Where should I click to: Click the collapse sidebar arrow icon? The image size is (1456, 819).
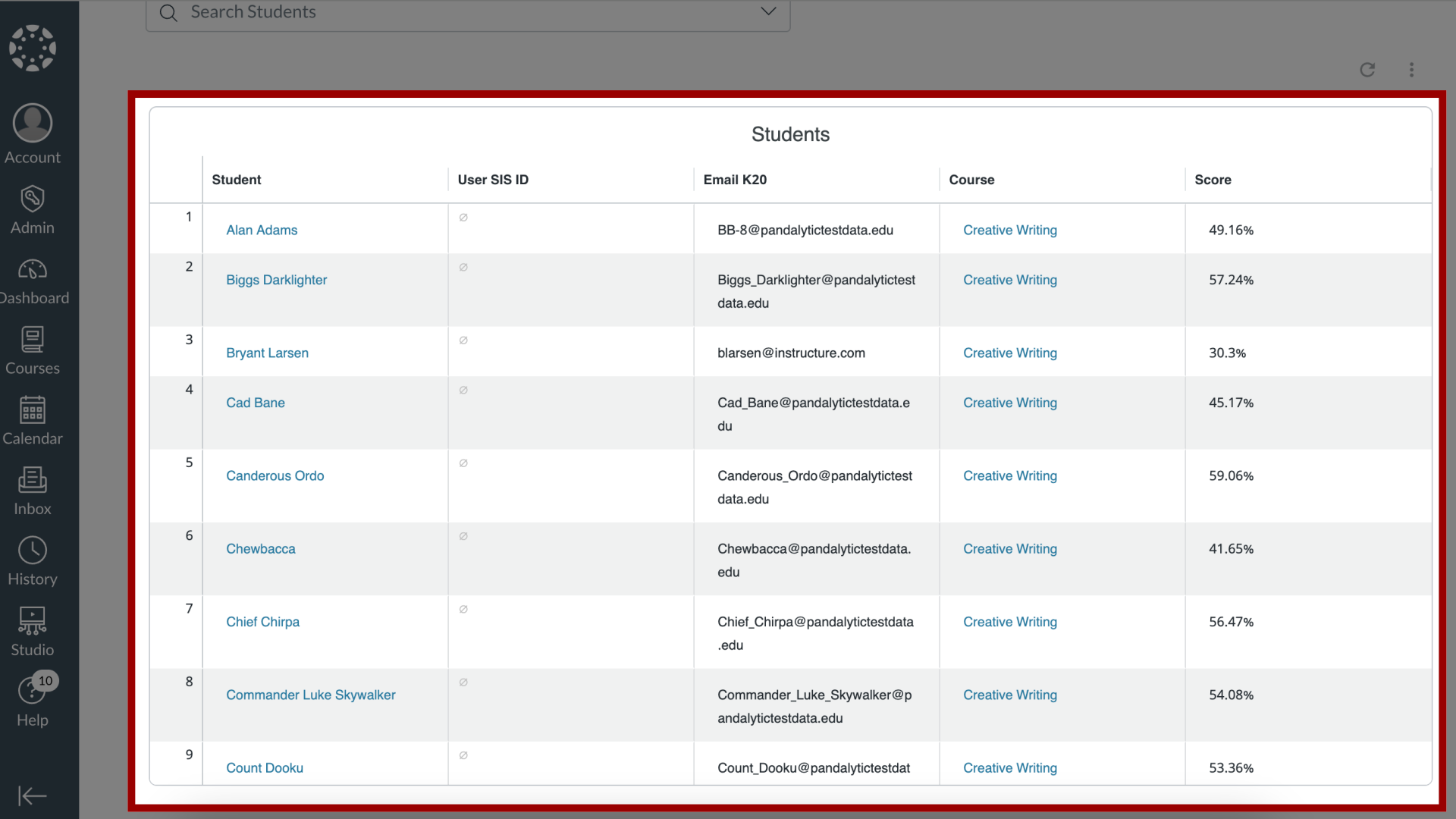point(32,796)
